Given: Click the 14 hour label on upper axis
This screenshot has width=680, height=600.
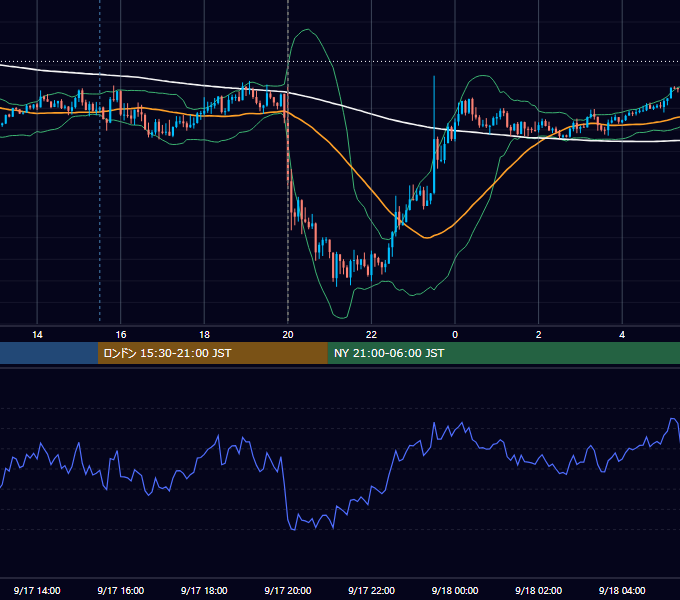Looking at the screenshot, I should 37,335.
